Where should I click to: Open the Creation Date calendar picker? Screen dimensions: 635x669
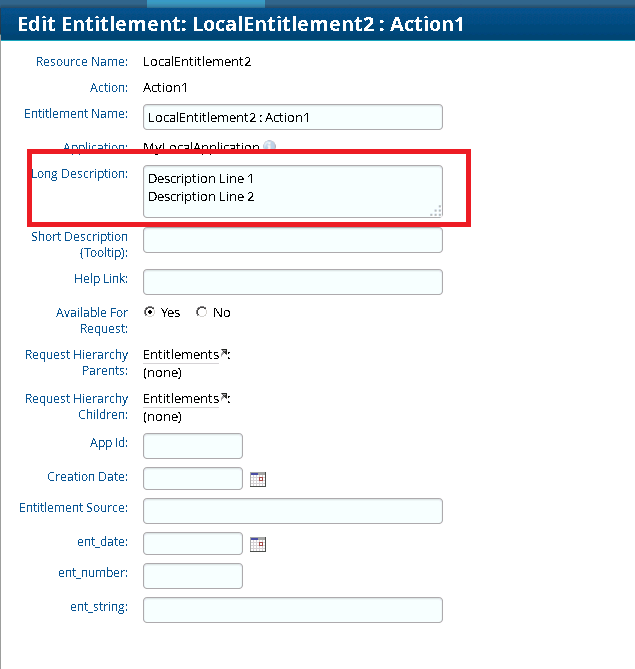pyautogui.click(x=258, y=479)
